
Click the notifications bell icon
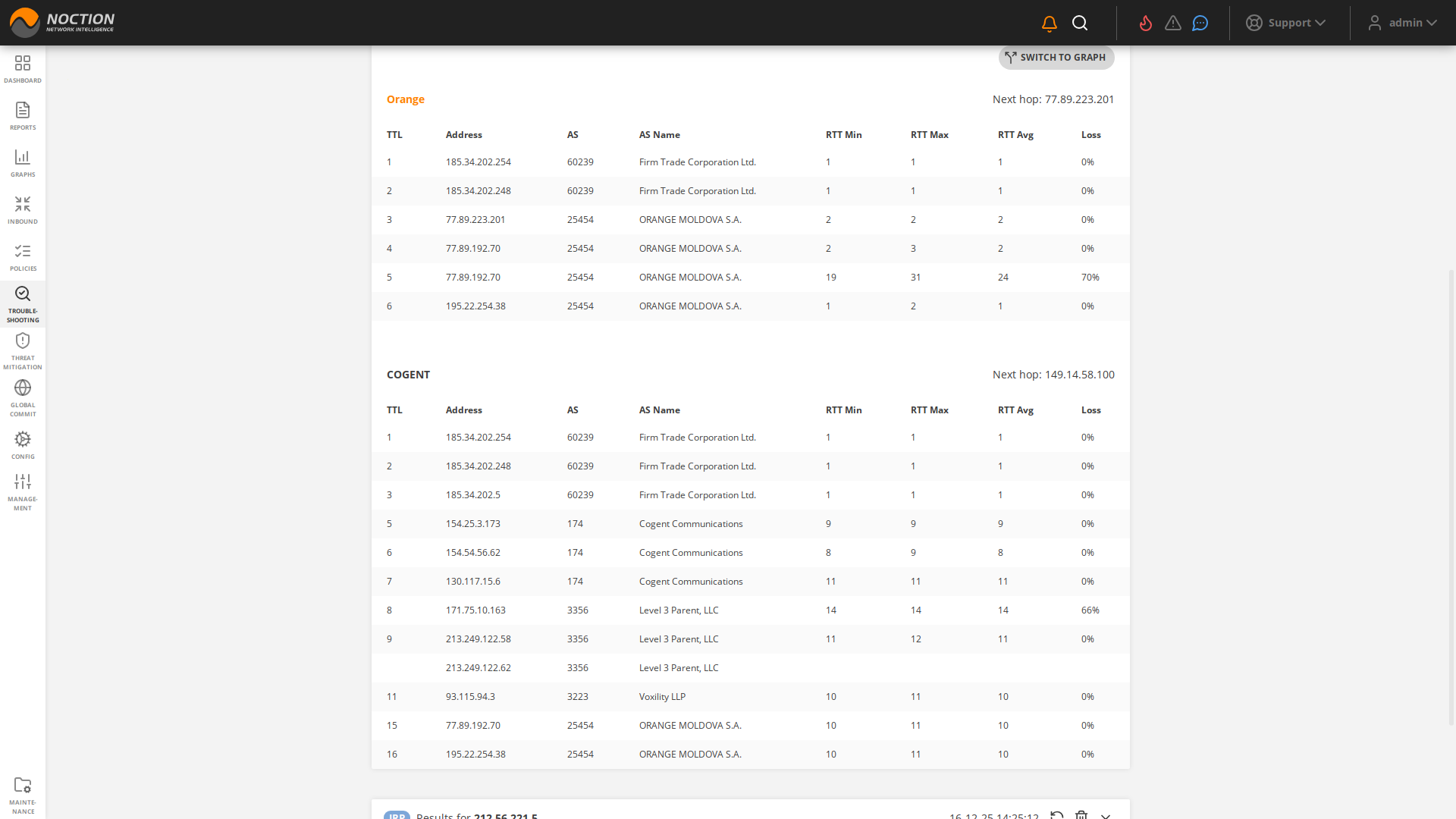[x=1050, y=24]
